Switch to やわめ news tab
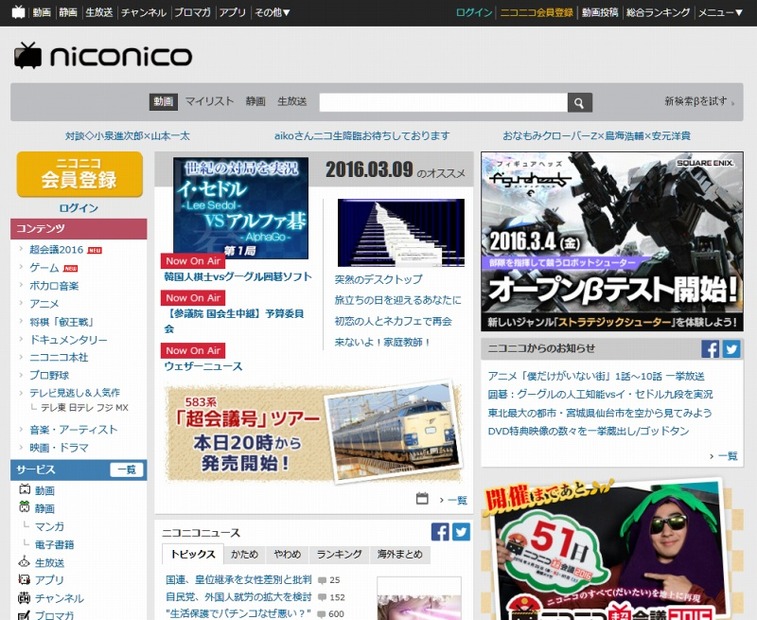This screenshot has width=757, height=620. pyautogui.click(x=287, y=554)
